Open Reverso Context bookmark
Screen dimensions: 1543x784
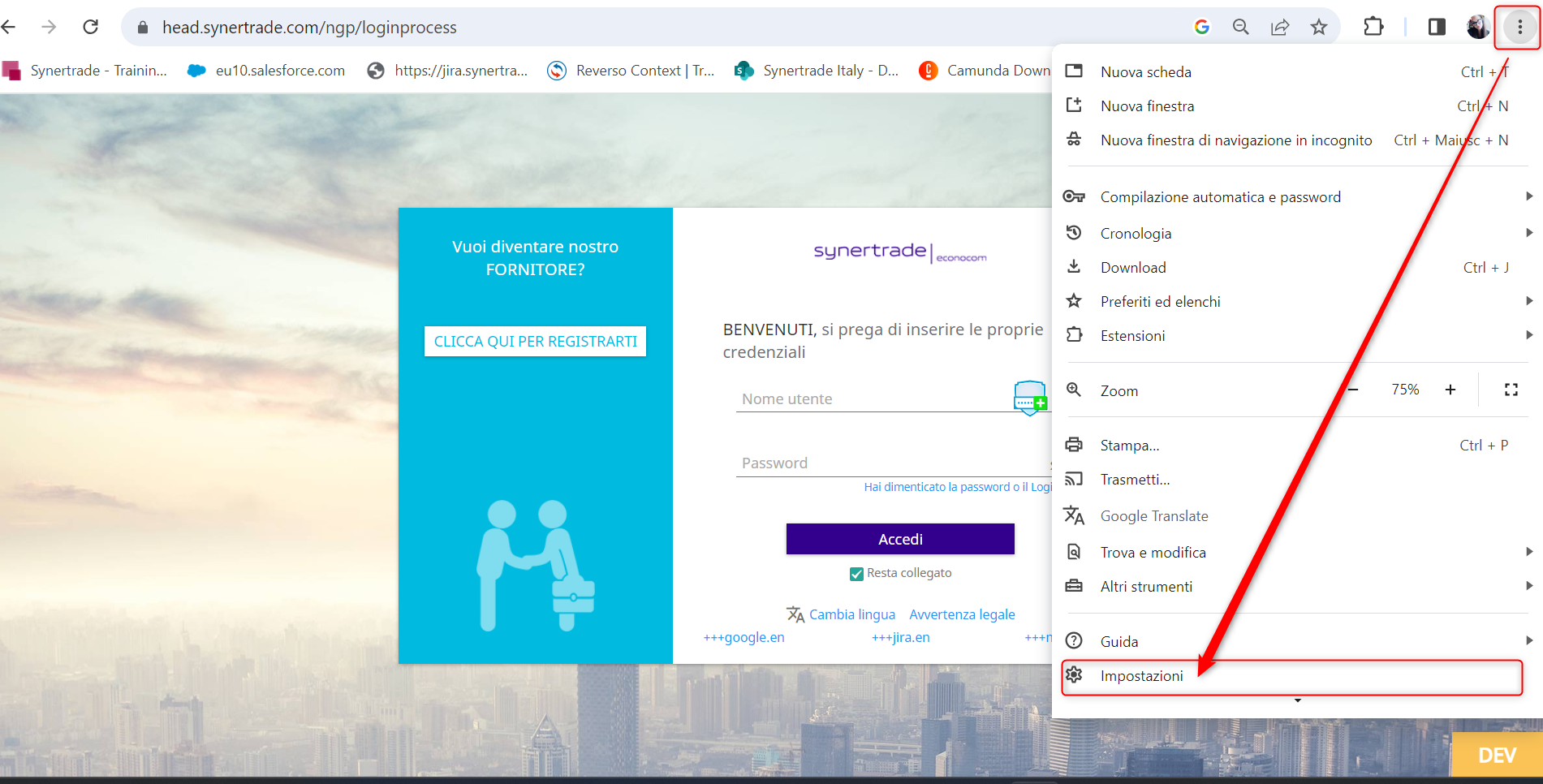(x=631, y=71)
